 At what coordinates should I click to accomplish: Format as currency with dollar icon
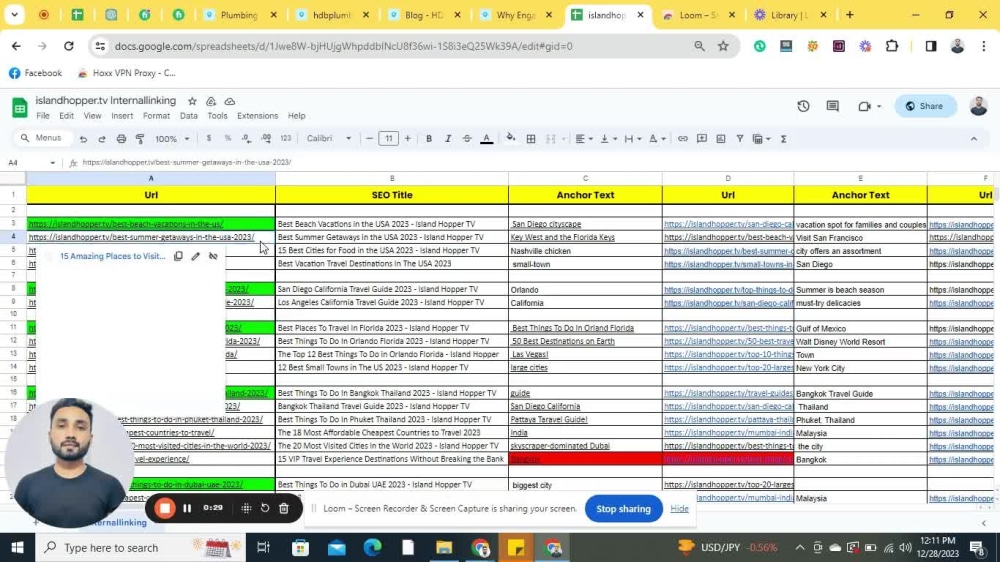click(x=209, y=138)
